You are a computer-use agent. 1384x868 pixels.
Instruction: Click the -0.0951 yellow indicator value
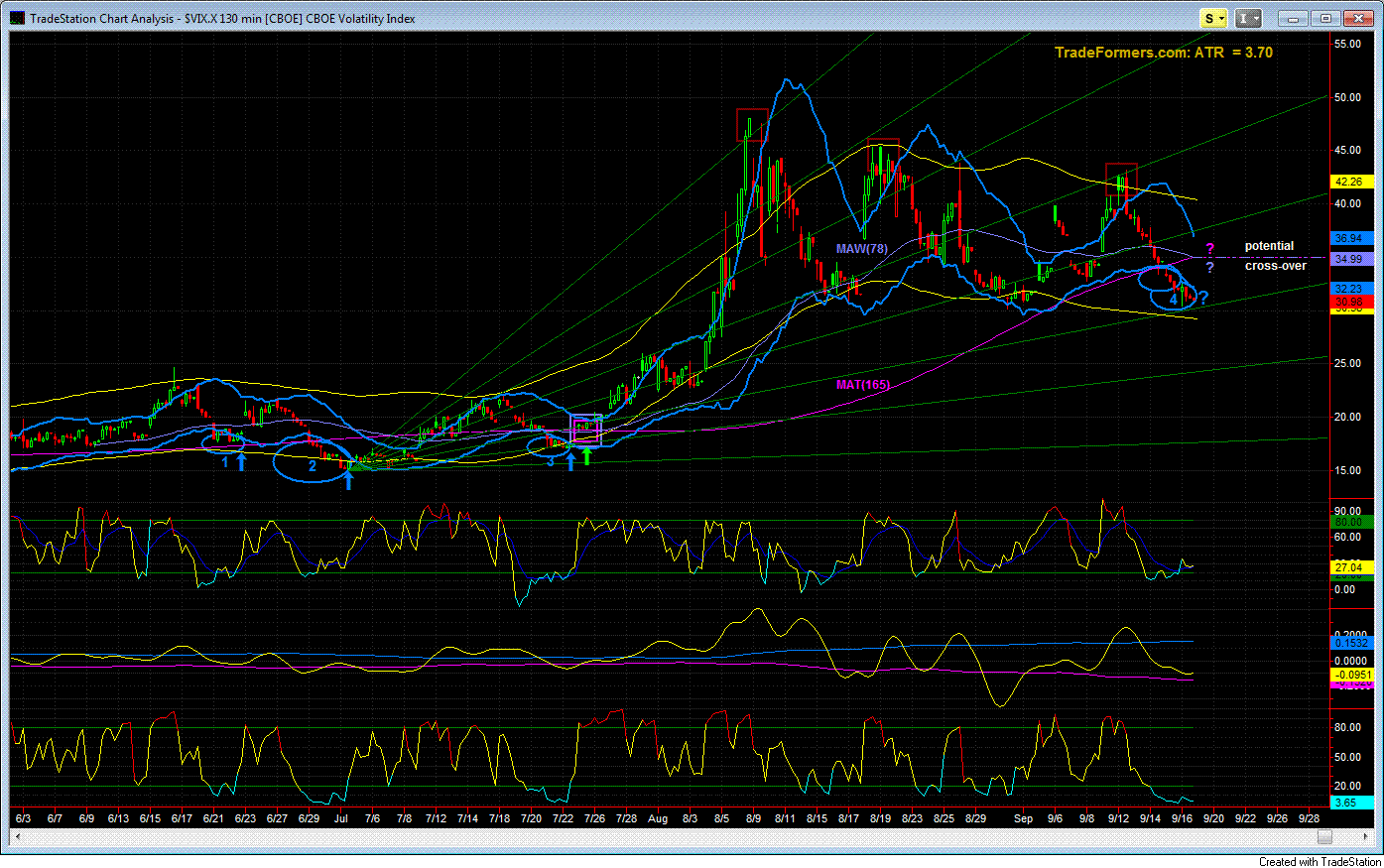1350,675
